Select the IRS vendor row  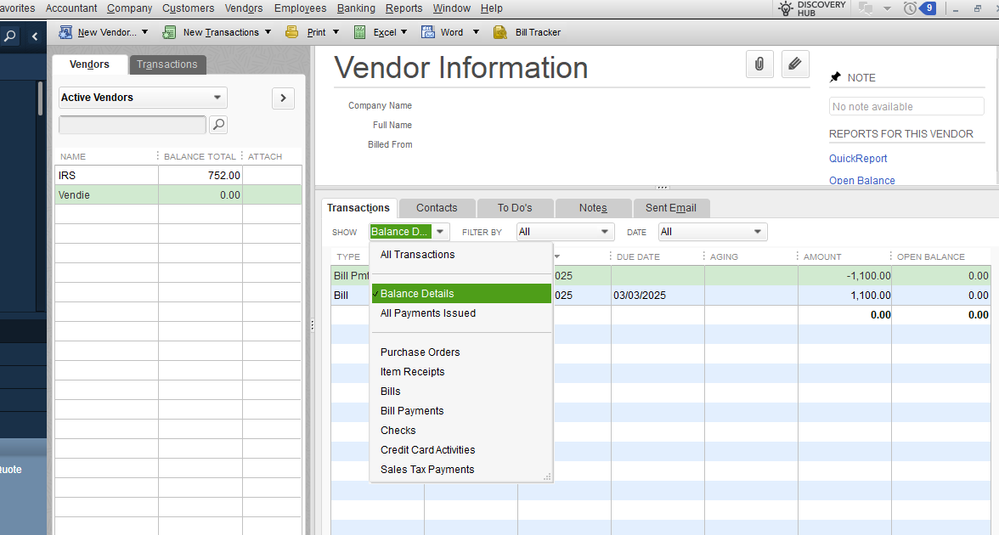178,175
